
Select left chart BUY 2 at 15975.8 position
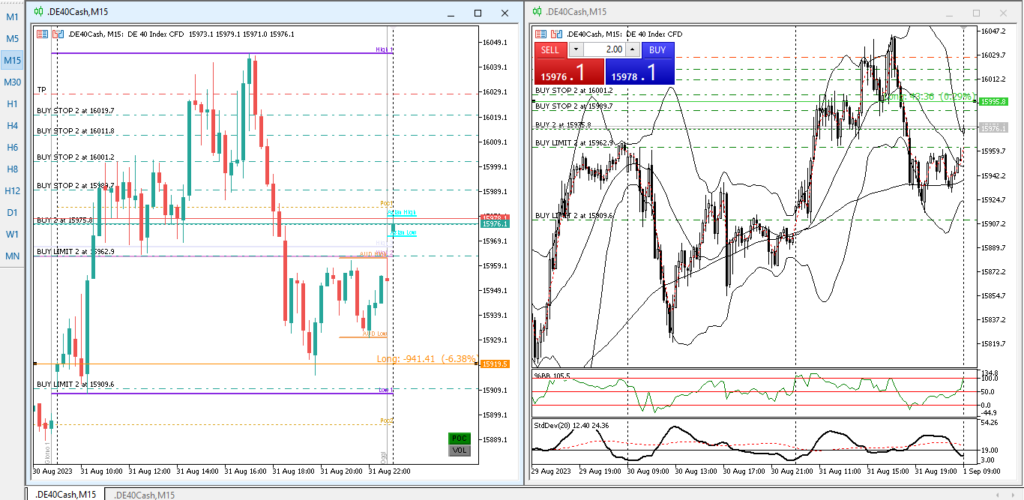coord(65,220)
